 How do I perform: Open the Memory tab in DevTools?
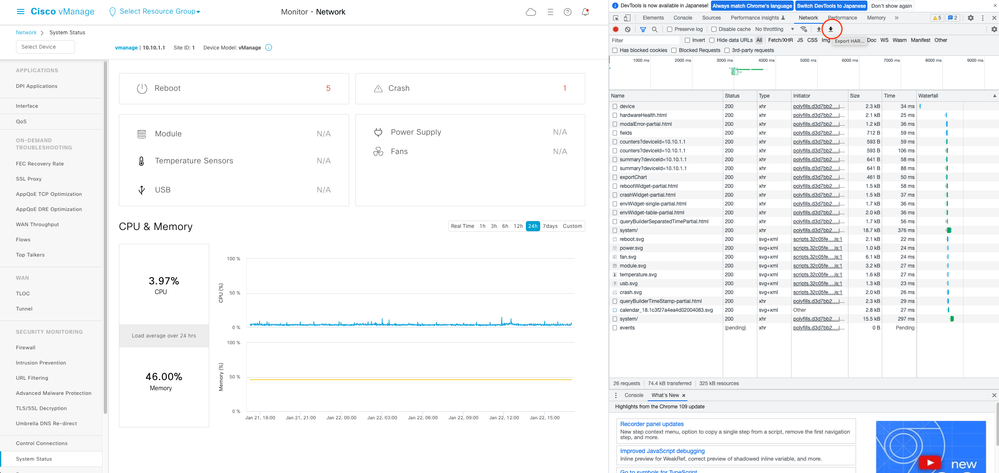tap(876, 18)
